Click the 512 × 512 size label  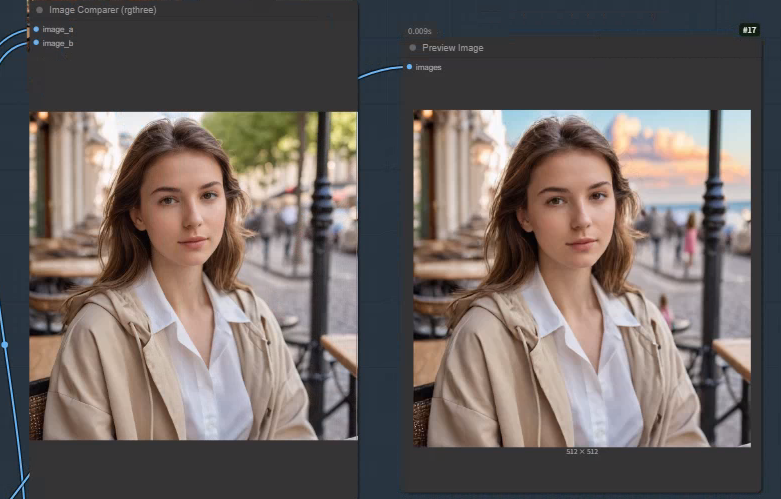(x=582, y=452)
